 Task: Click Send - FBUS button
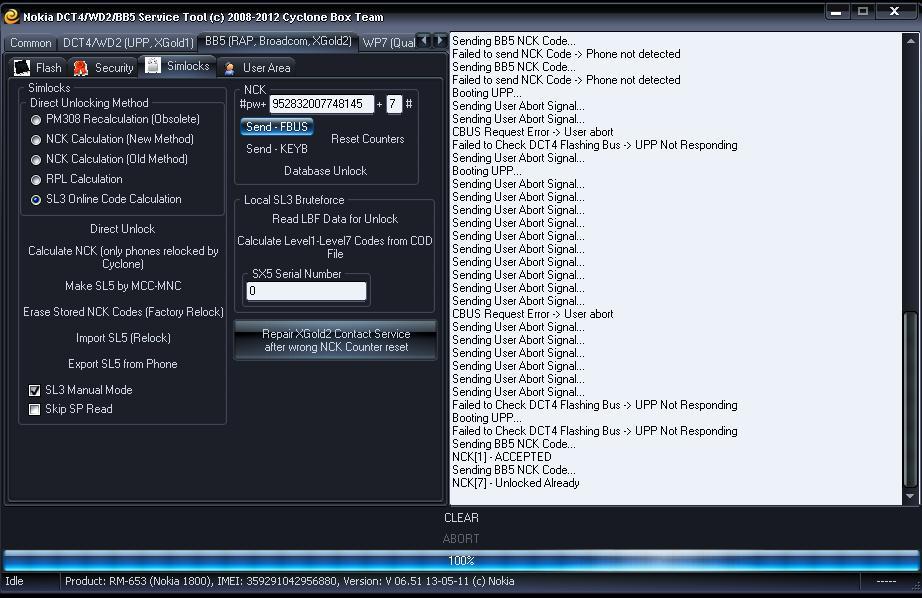tap(276, 126)
